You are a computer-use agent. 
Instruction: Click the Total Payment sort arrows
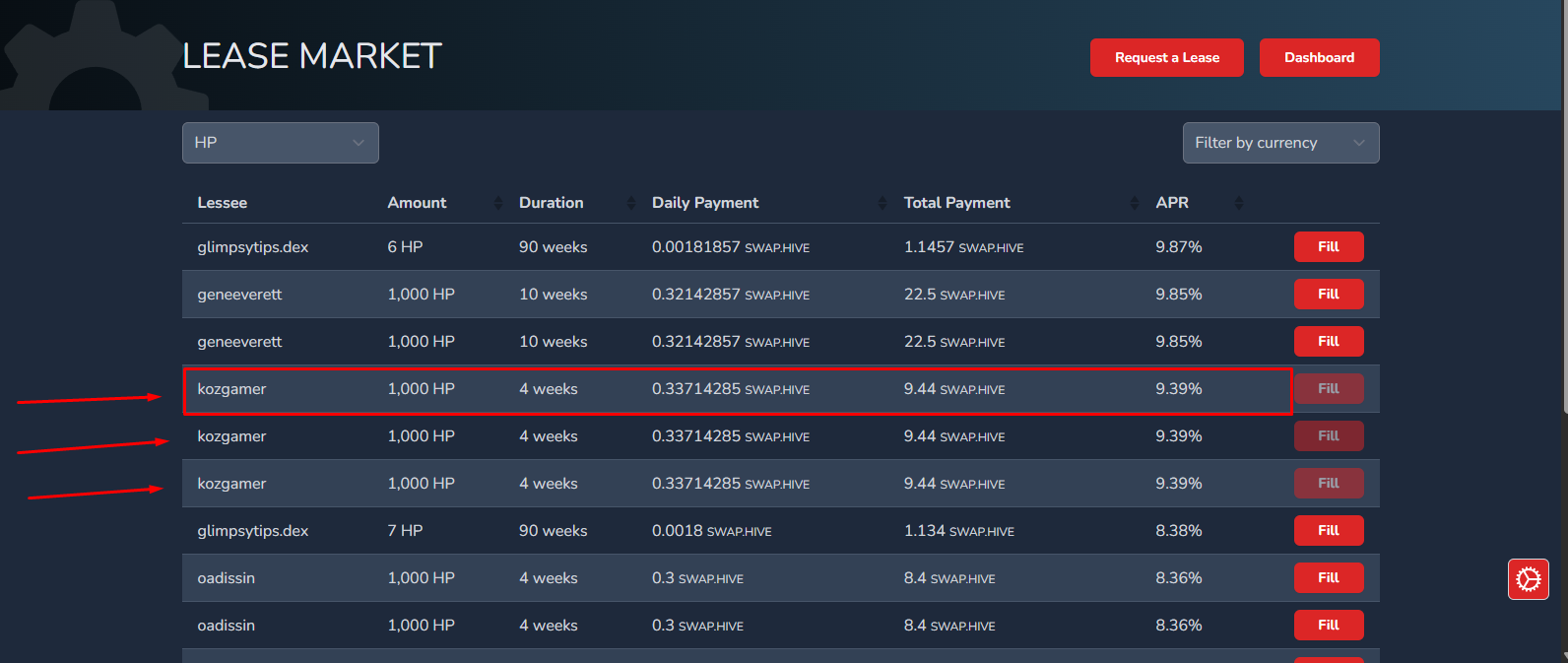coord(1135,203)
